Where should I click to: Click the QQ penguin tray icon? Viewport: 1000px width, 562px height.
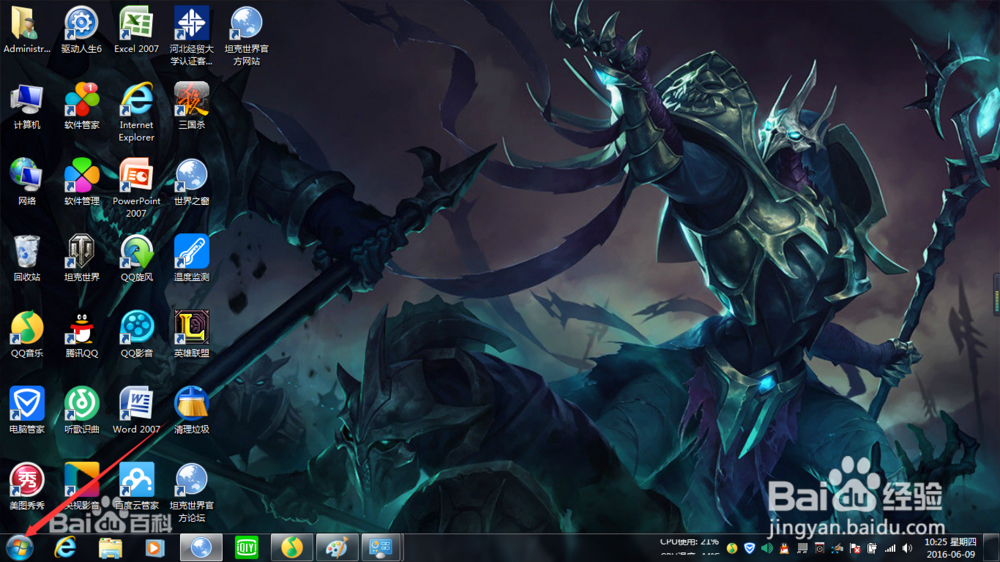click(784, 548)
